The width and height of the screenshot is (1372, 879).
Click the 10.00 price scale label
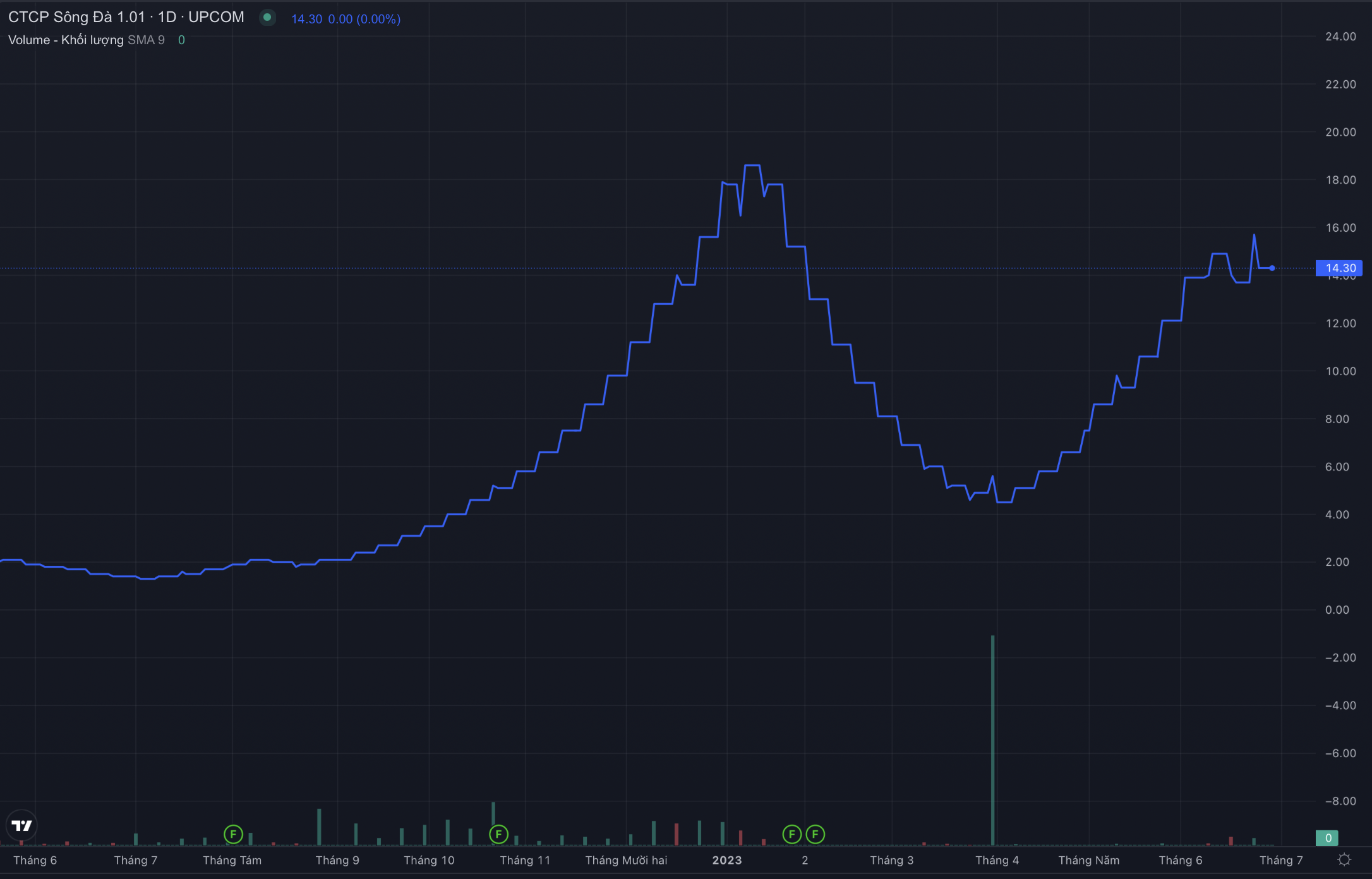click(x=1340, y=371)
